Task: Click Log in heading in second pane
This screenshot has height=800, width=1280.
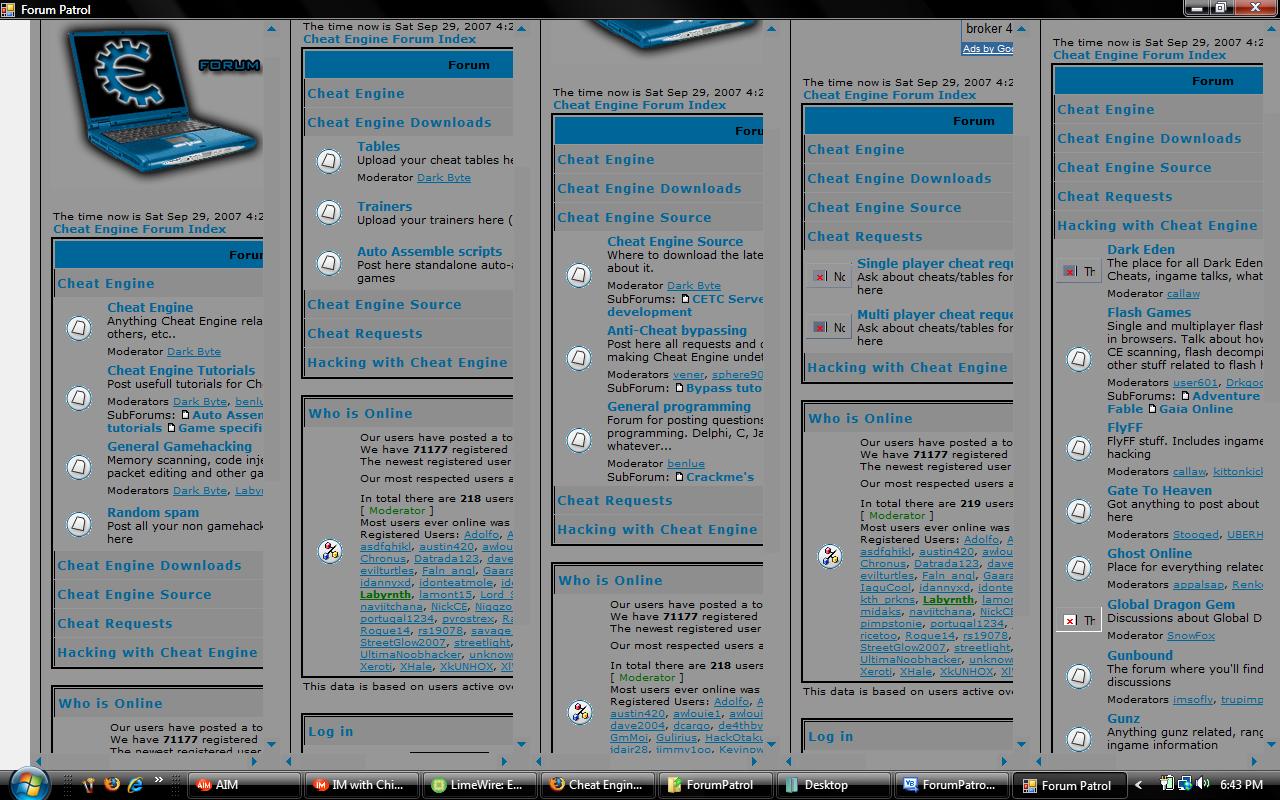Action: pos(331,732)
